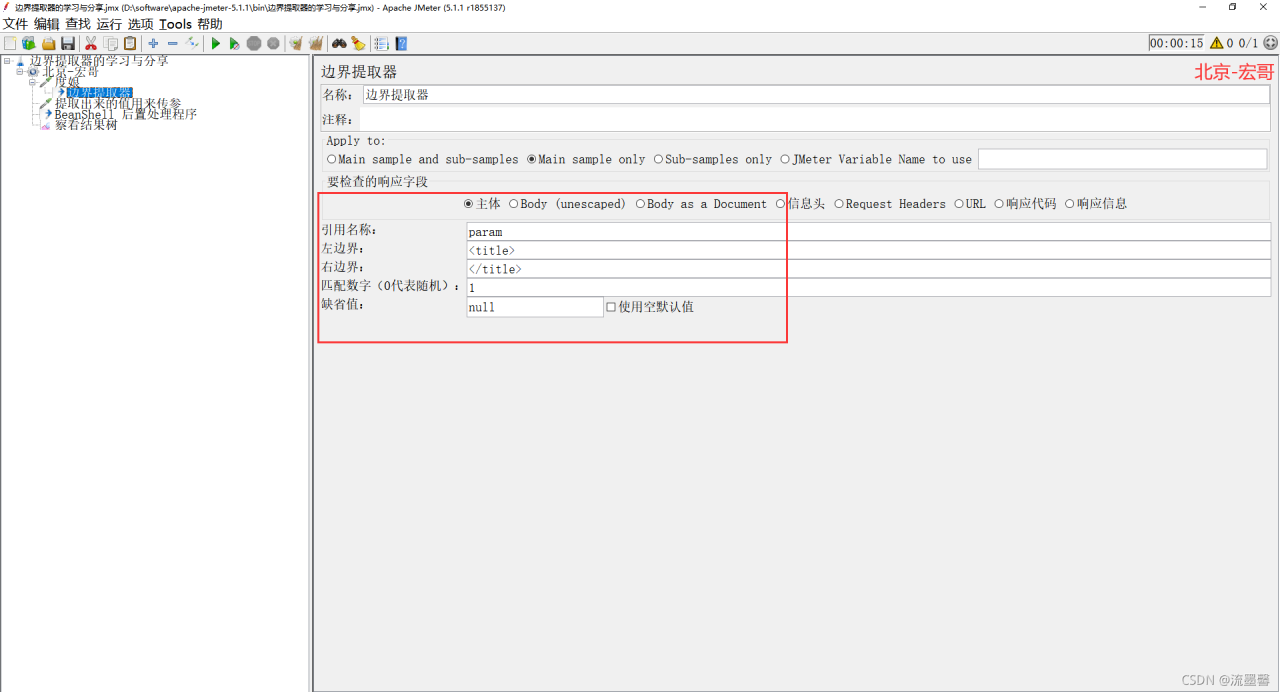Image resolution: width=1280 pixels, height=692 pixels.
Task: Collapse the root test plan tree node
Action: [7, 61]
